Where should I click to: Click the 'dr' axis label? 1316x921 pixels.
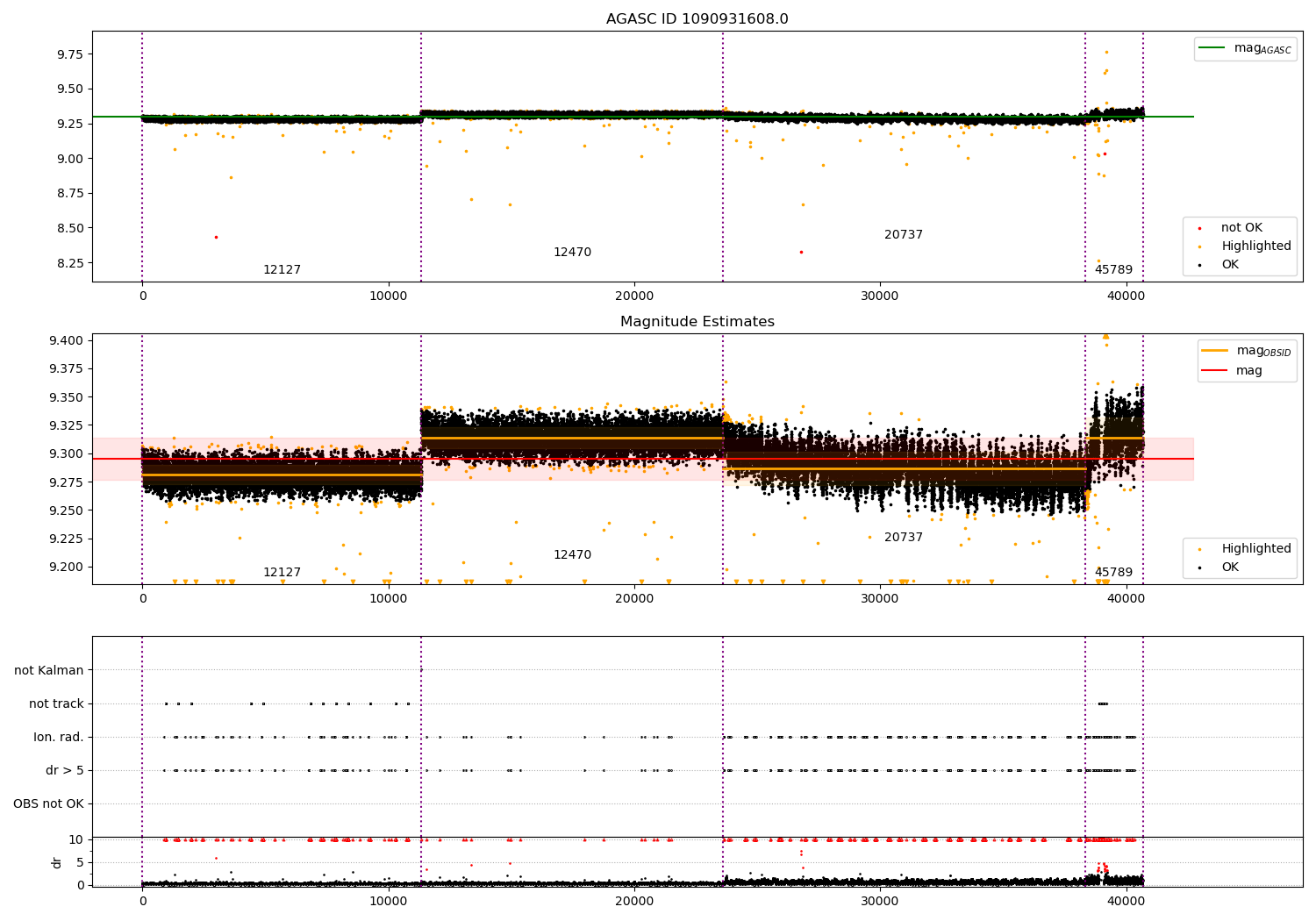(x=57, y=862)
